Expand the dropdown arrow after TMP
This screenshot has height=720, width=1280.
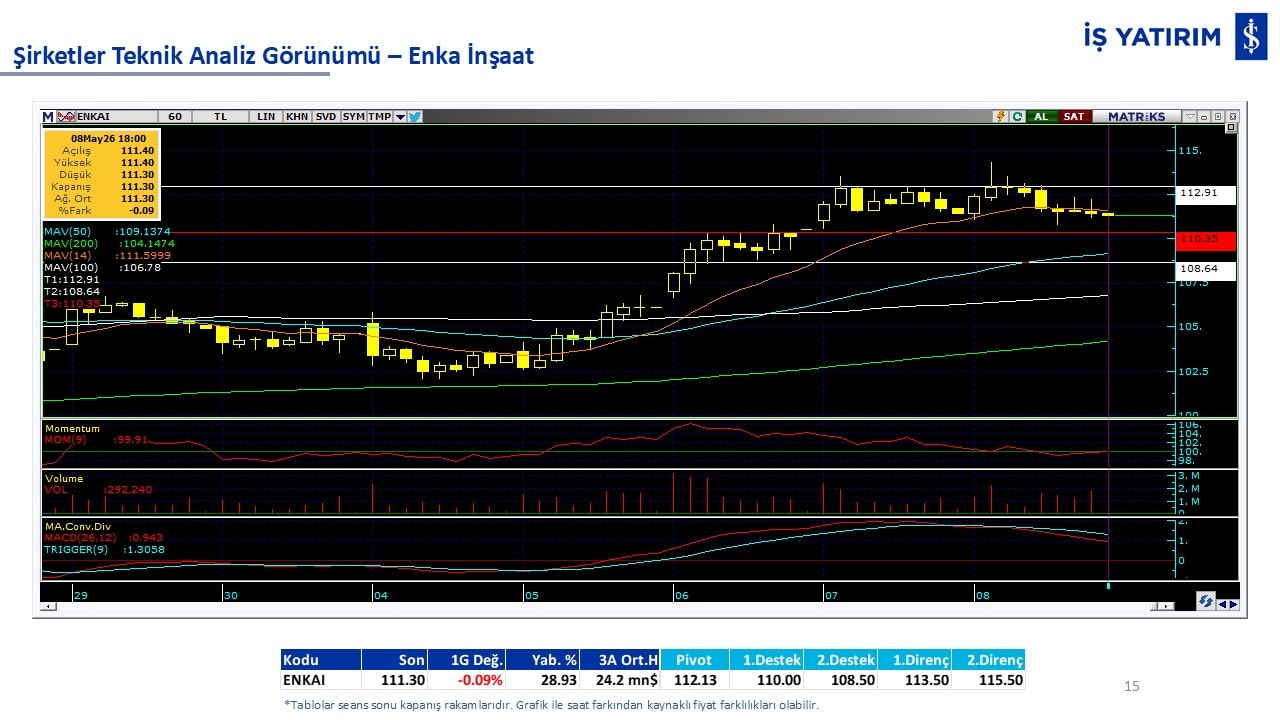400,116
